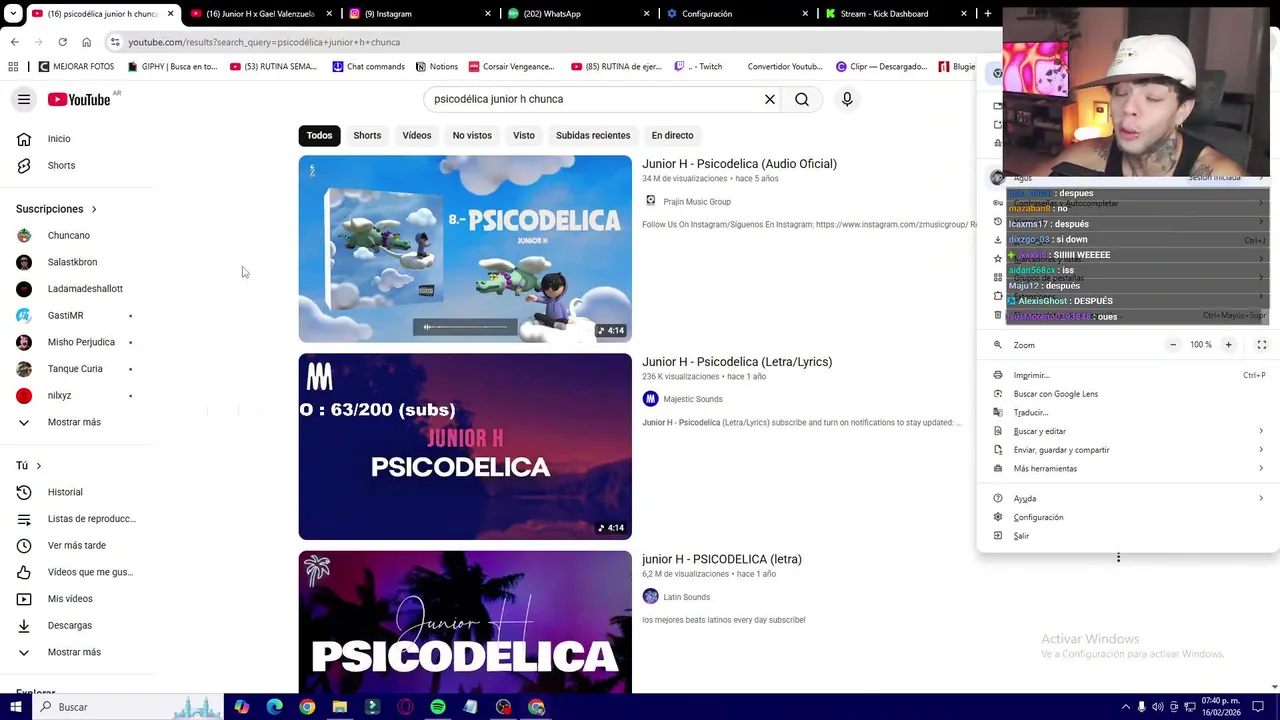Expand Buscar y editar submenu
Image resolution: width=1280 pixels, height=720 pixels.
[1128, 431]
